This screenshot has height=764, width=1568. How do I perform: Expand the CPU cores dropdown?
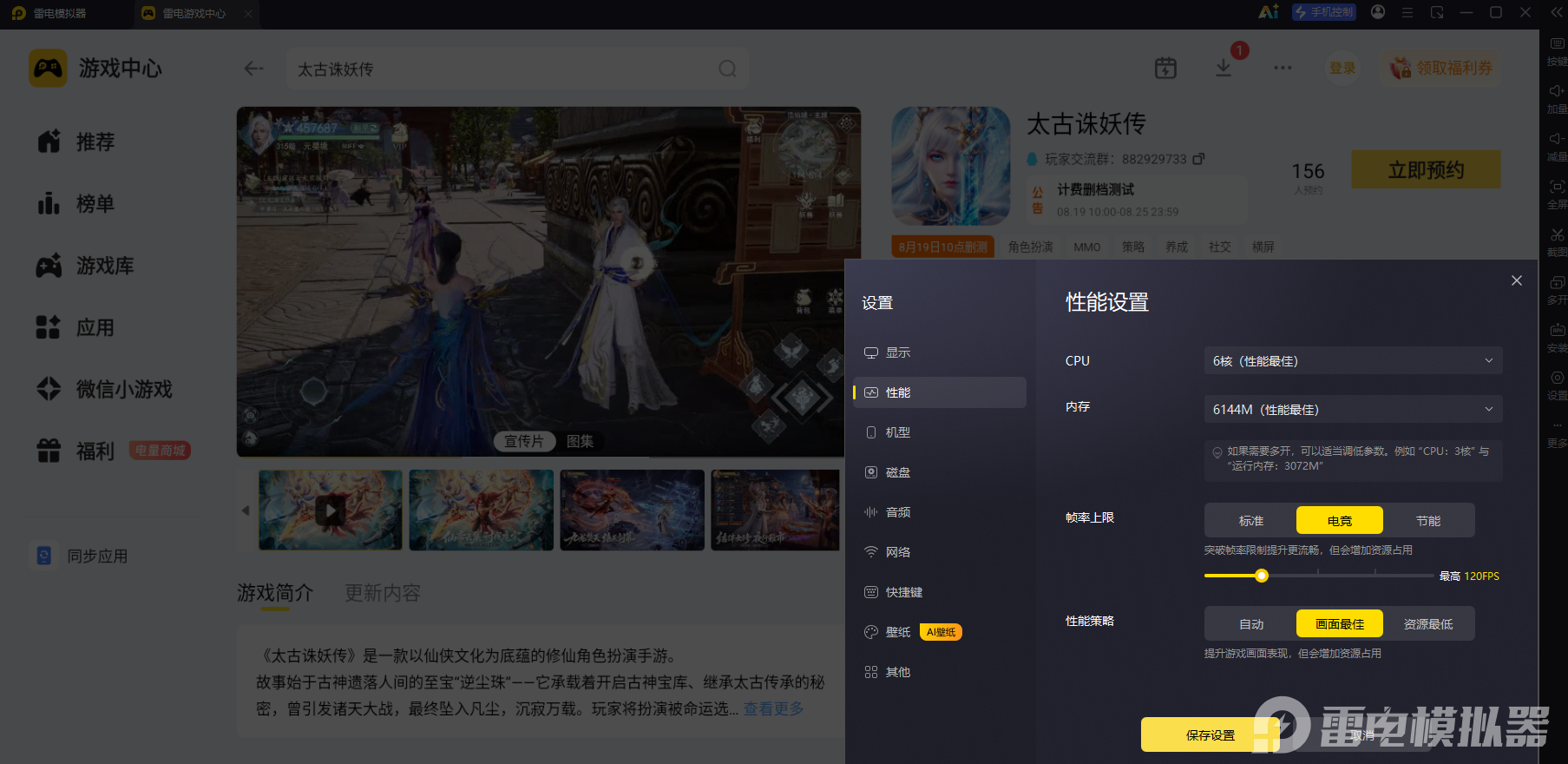pos(1353,361)
